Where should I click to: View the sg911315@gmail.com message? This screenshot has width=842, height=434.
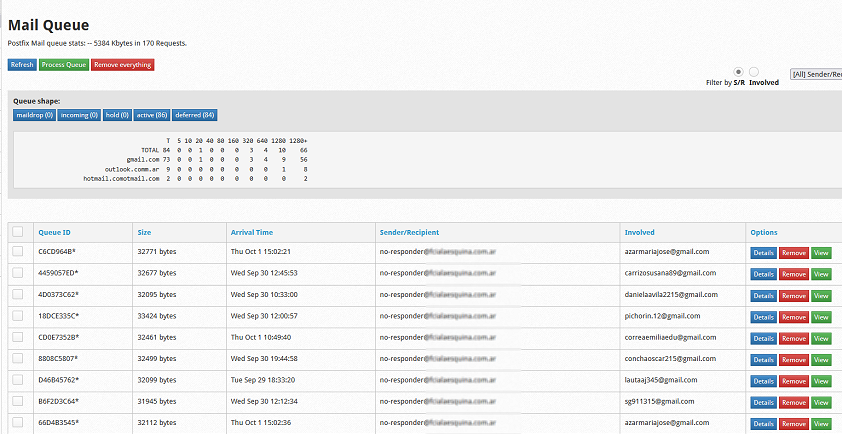tap(821, 403)
